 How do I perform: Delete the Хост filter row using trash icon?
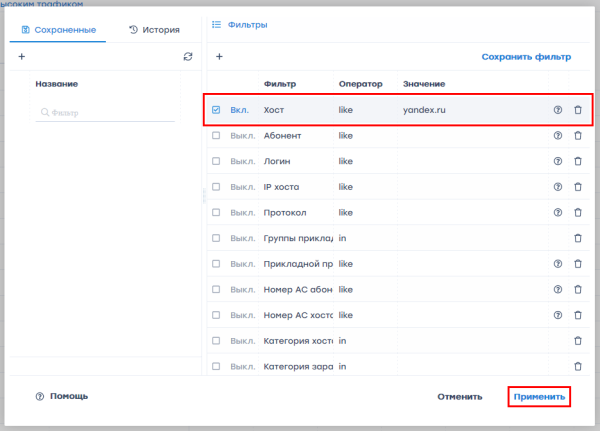point(578,109)
